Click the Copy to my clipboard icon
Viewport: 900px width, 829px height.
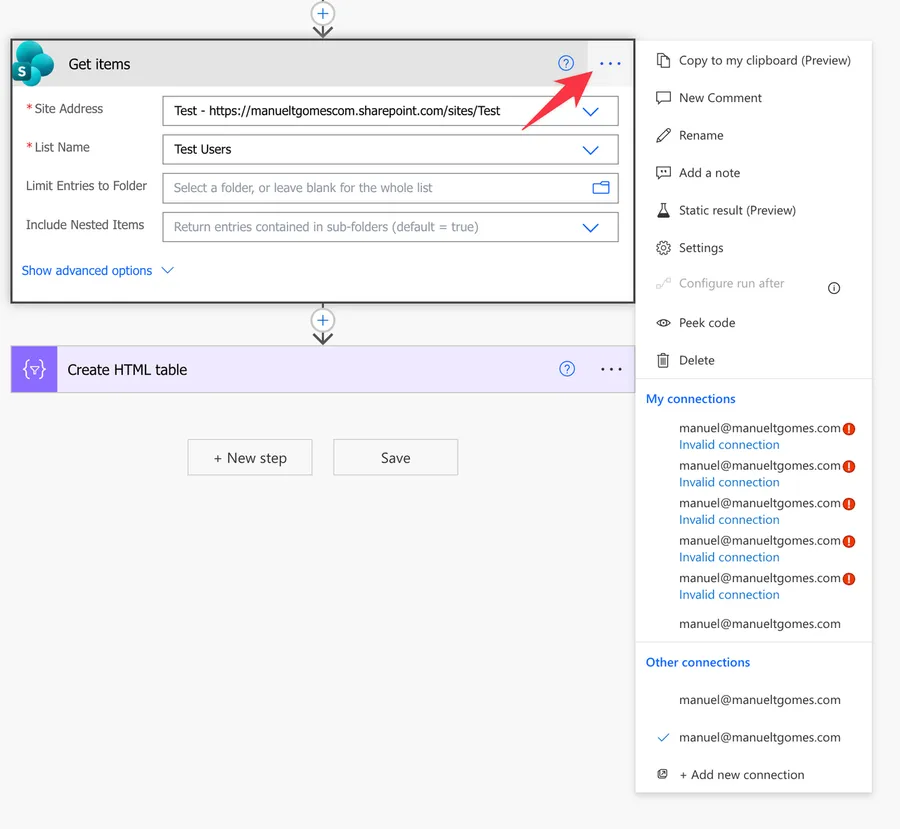pyautogui.click(x=663, y=60)
